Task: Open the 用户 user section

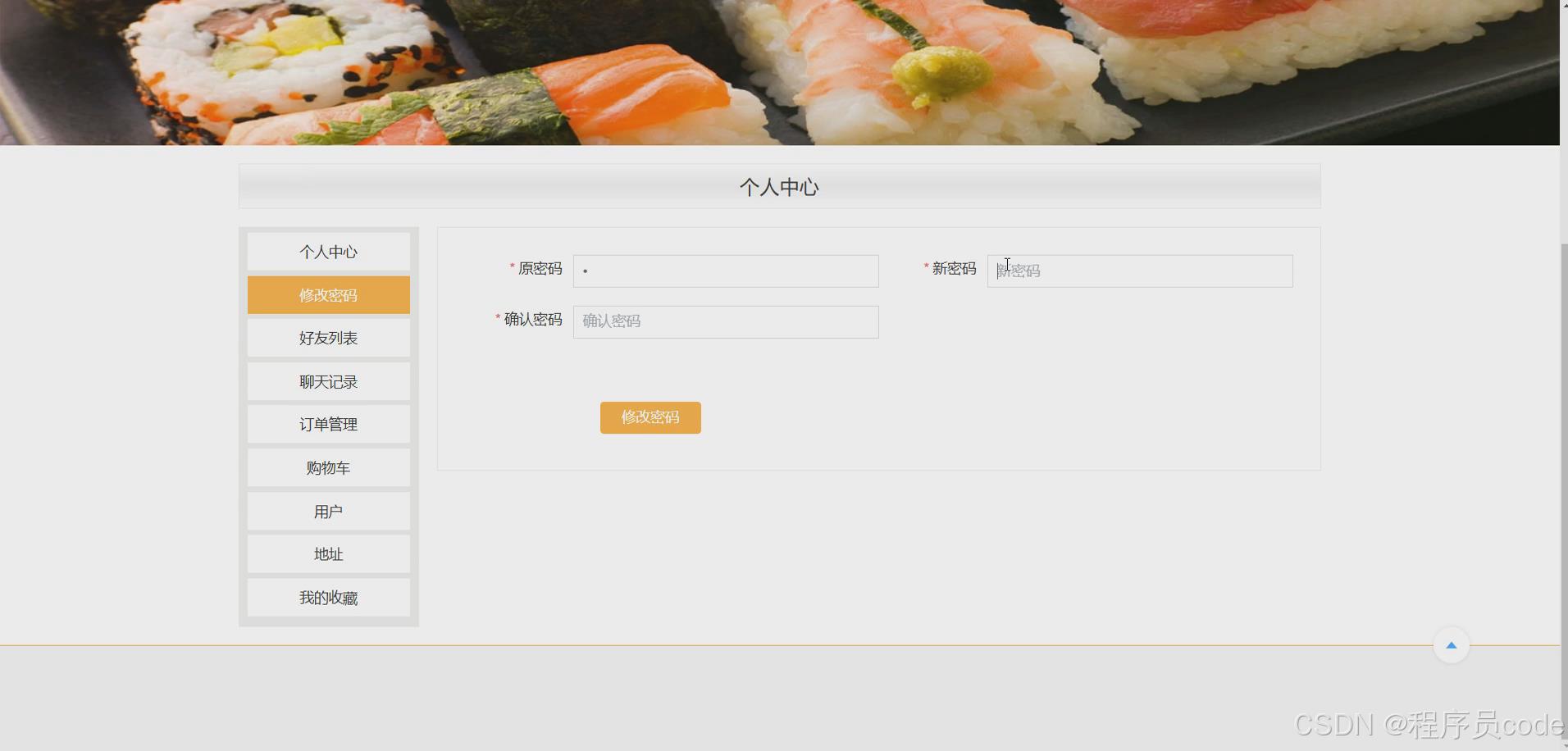Action: [328, 511]
